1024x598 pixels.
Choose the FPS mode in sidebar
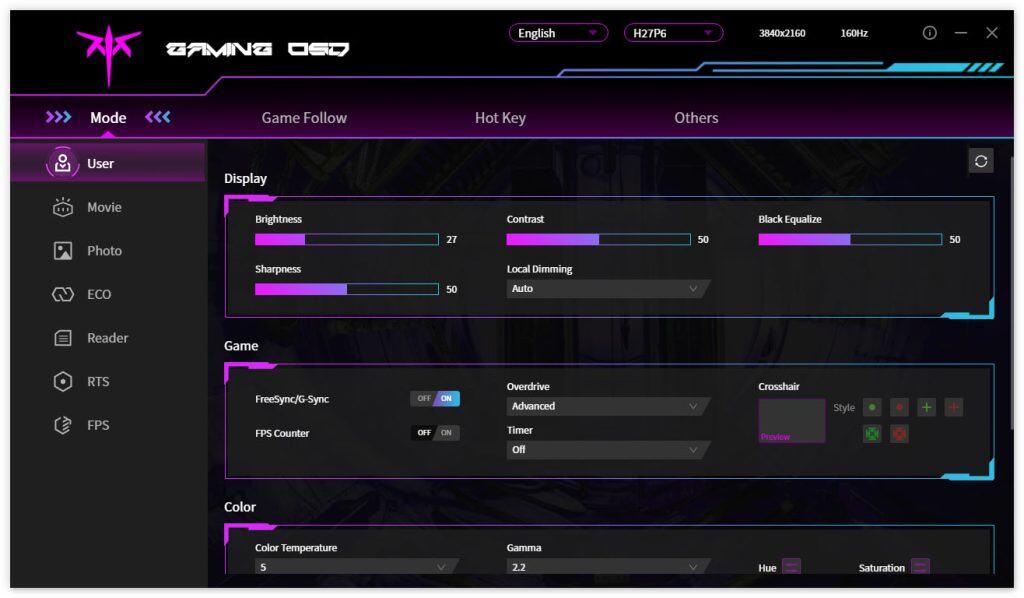coord(98,425)
